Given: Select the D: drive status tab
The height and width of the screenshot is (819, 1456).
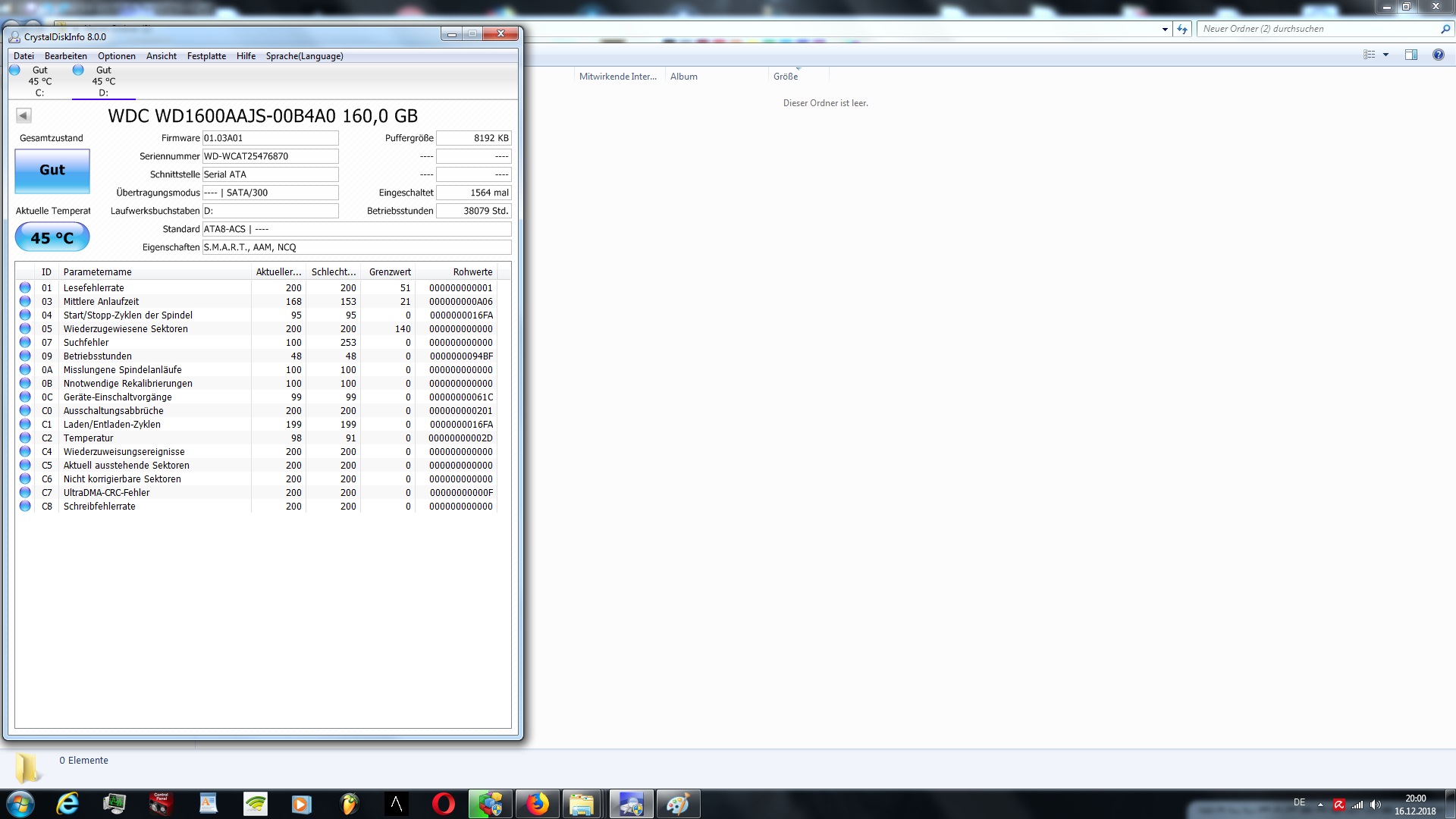Looking at the screenshot, I should [x=103, y=81].
